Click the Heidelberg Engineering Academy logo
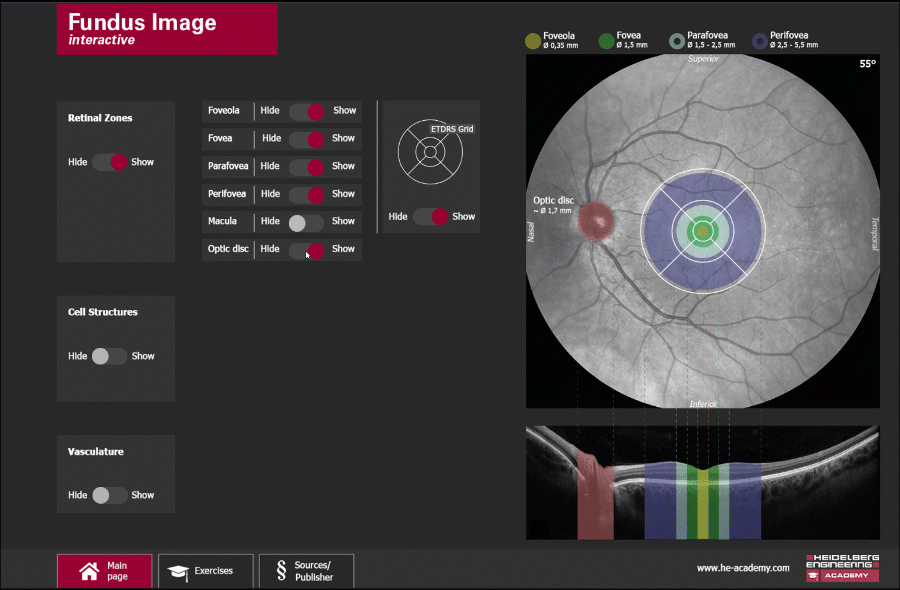The width and height of the screenshot is (900, 590). (842, 567)
